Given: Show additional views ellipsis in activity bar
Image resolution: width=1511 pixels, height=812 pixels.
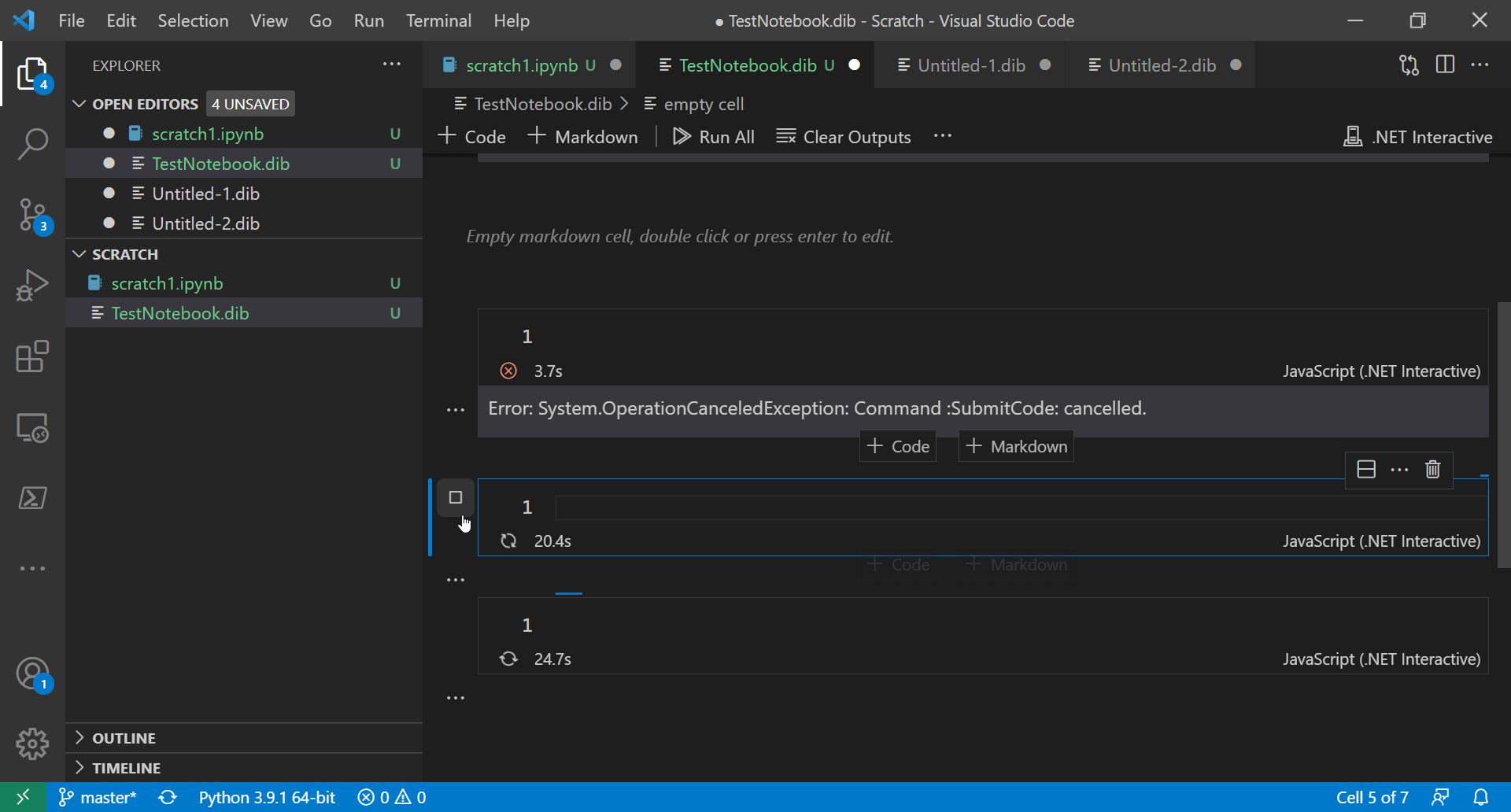Looking at the screenshot, I should pos(32,568).
